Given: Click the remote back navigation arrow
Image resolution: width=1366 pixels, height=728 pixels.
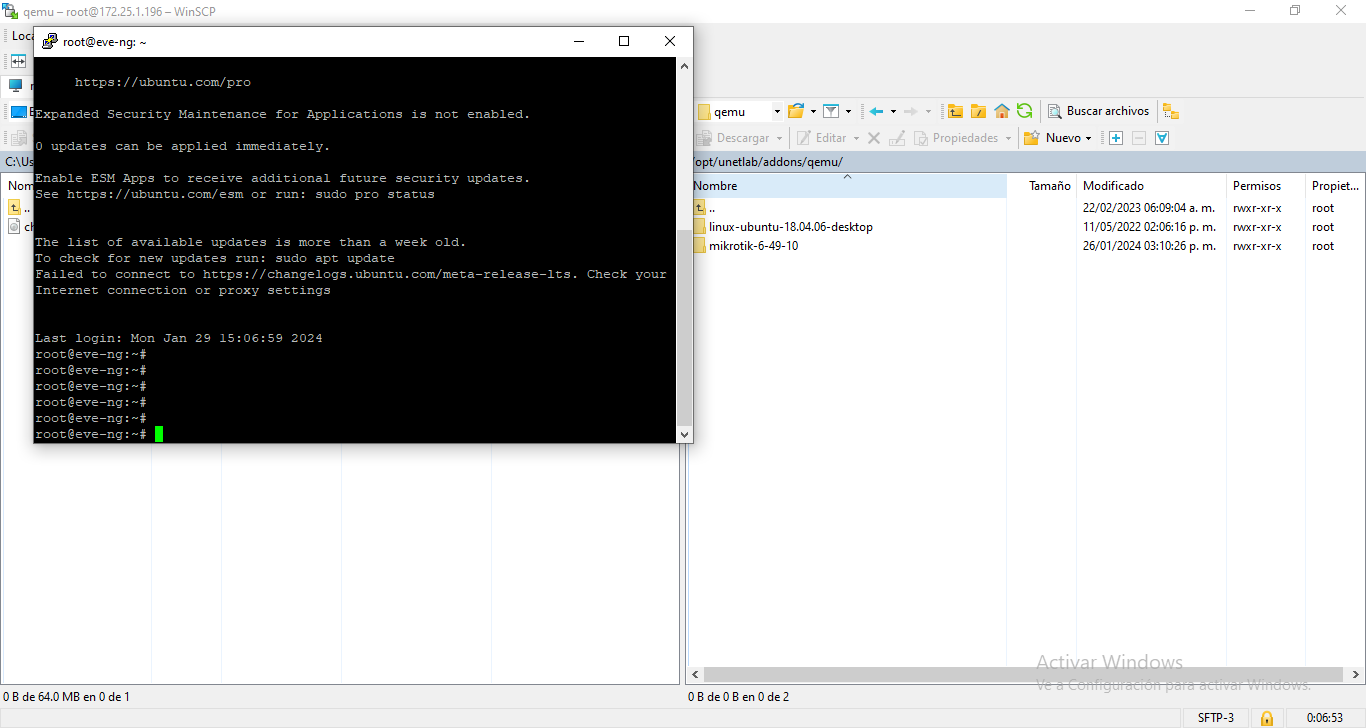Looking at the screenshot, I should point(877,111).
